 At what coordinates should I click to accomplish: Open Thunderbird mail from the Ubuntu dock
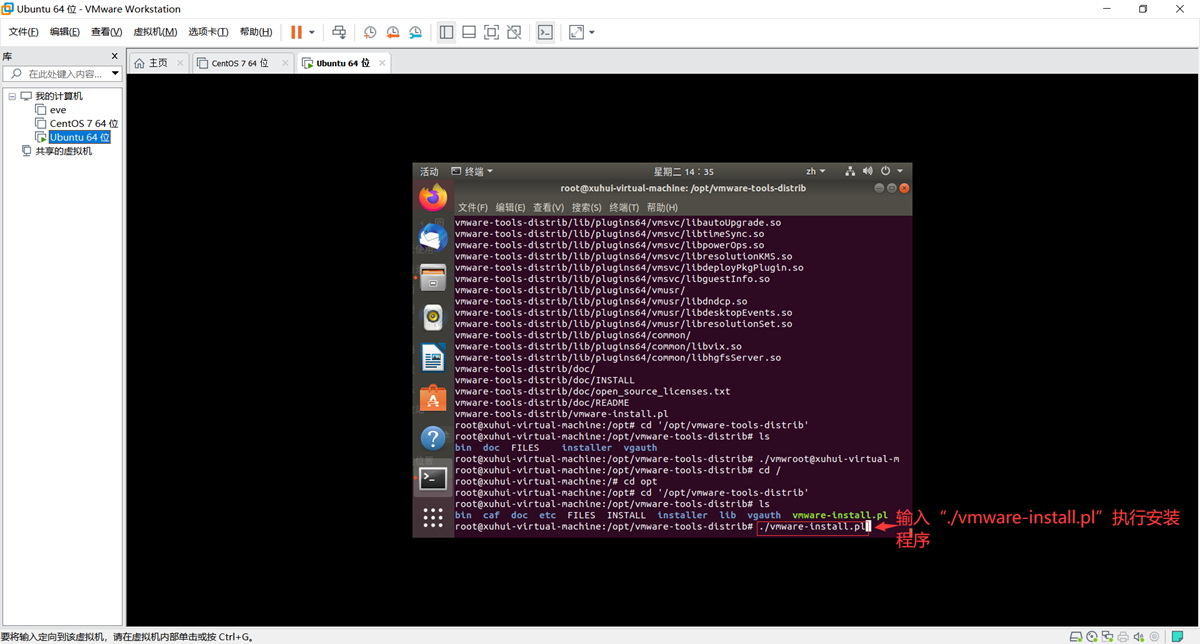coord(433,236)
